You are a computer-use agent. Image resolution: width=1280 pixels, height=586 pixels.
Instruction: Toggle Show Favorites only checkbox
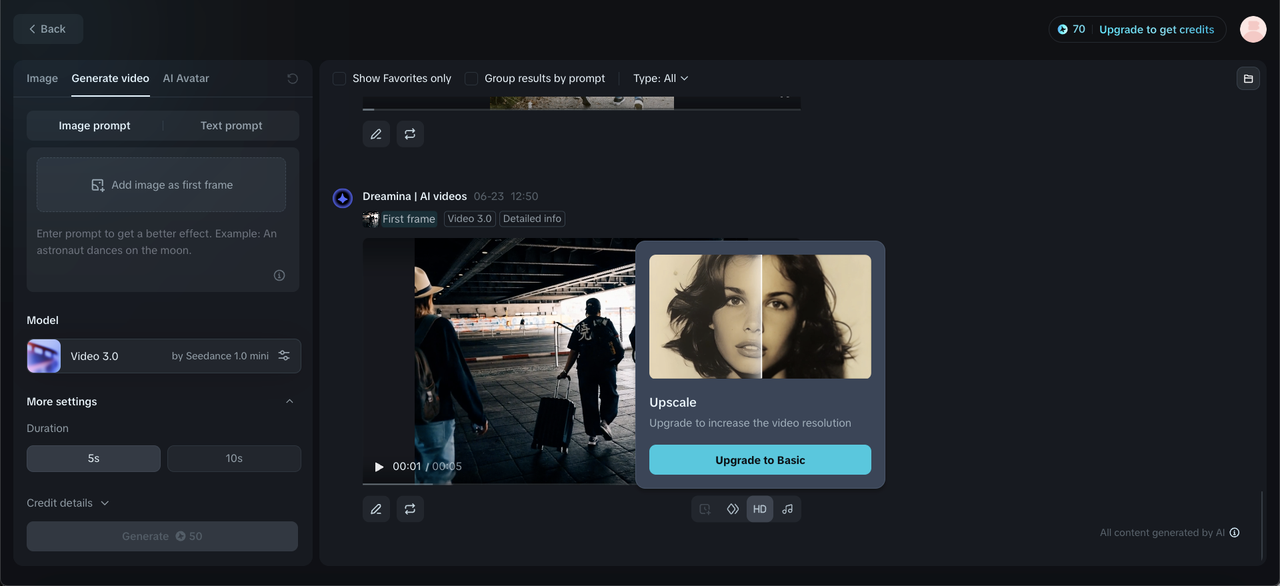340,78
